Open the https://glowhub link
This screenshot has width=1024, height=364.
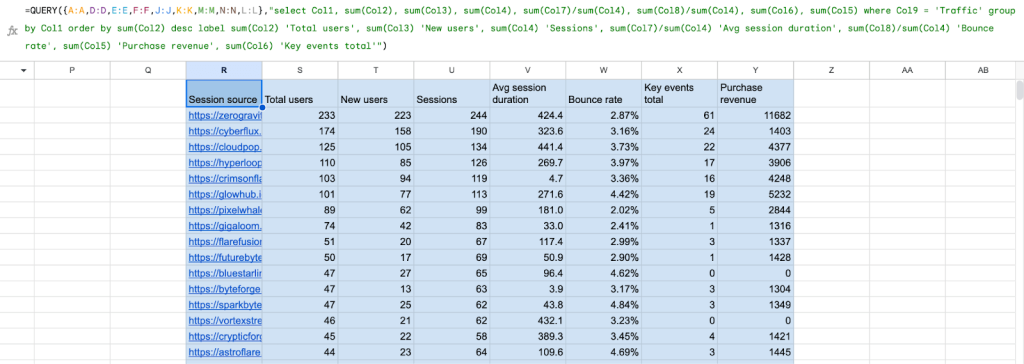(x=225, y=194)
